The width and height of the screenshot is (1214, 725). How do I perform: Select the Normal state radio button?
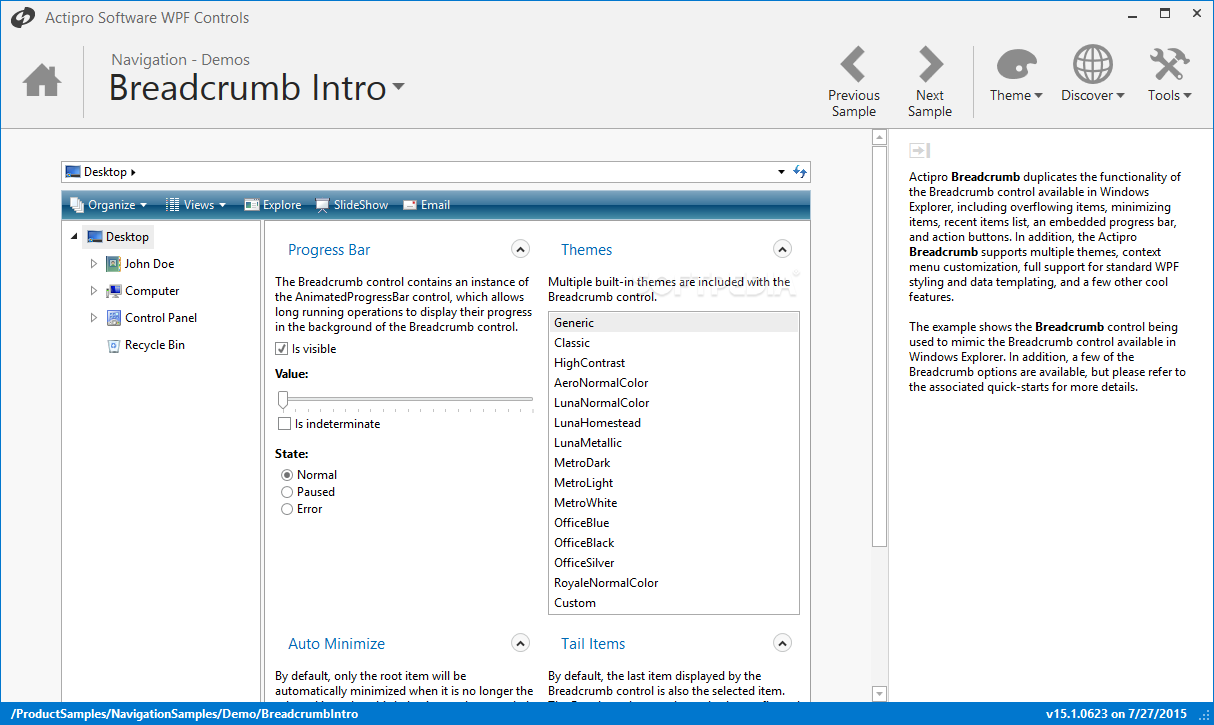[x=287, y=475]
